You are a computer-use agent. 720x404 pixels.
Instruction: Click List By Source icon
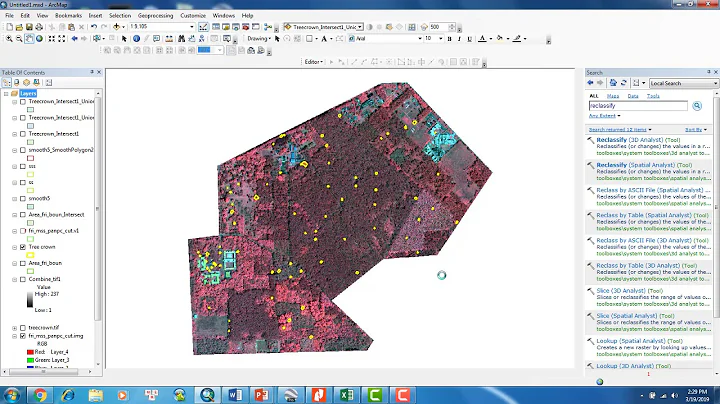pyautogui.click(x=17, y=83)
